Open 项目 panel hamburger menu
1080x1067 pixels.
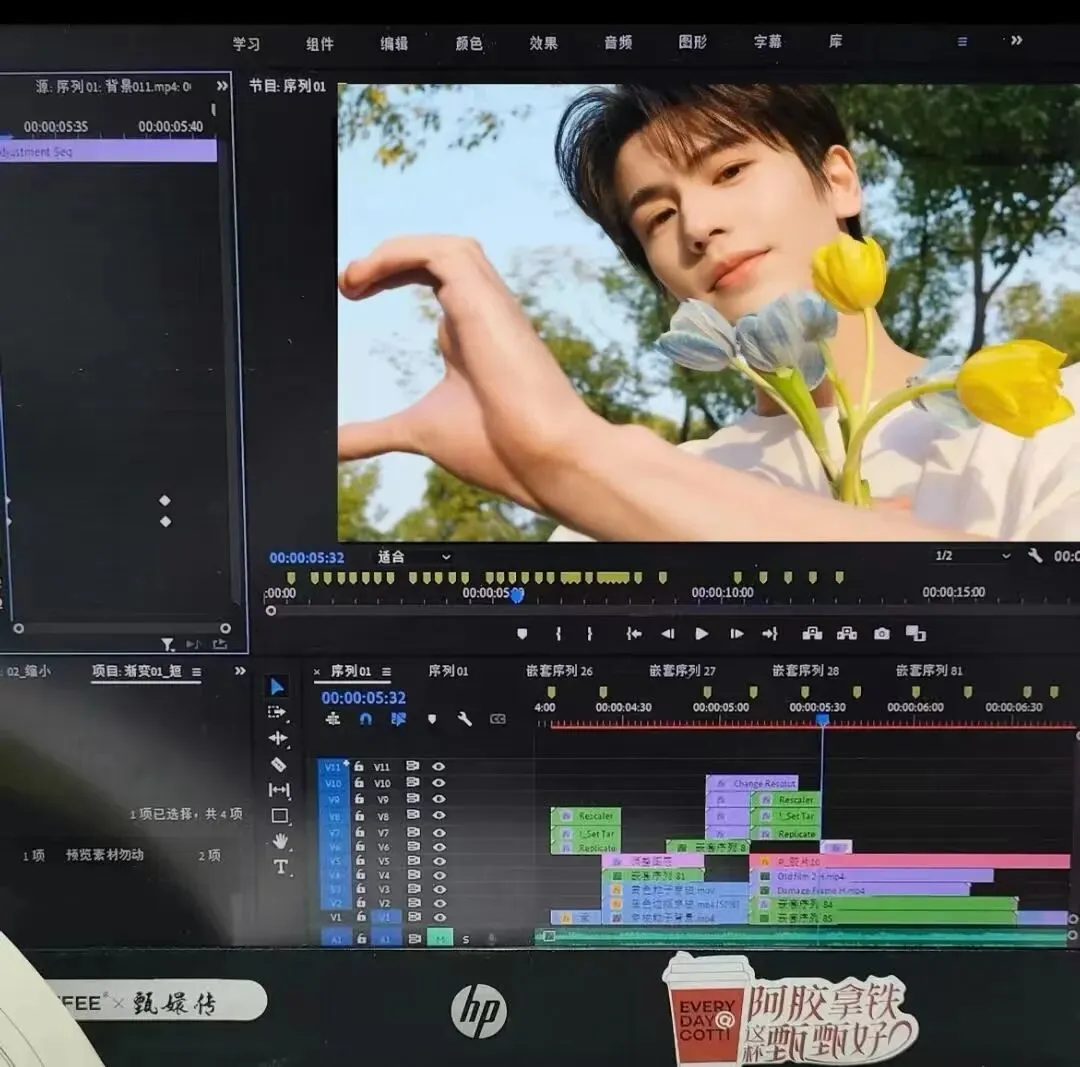196,672
